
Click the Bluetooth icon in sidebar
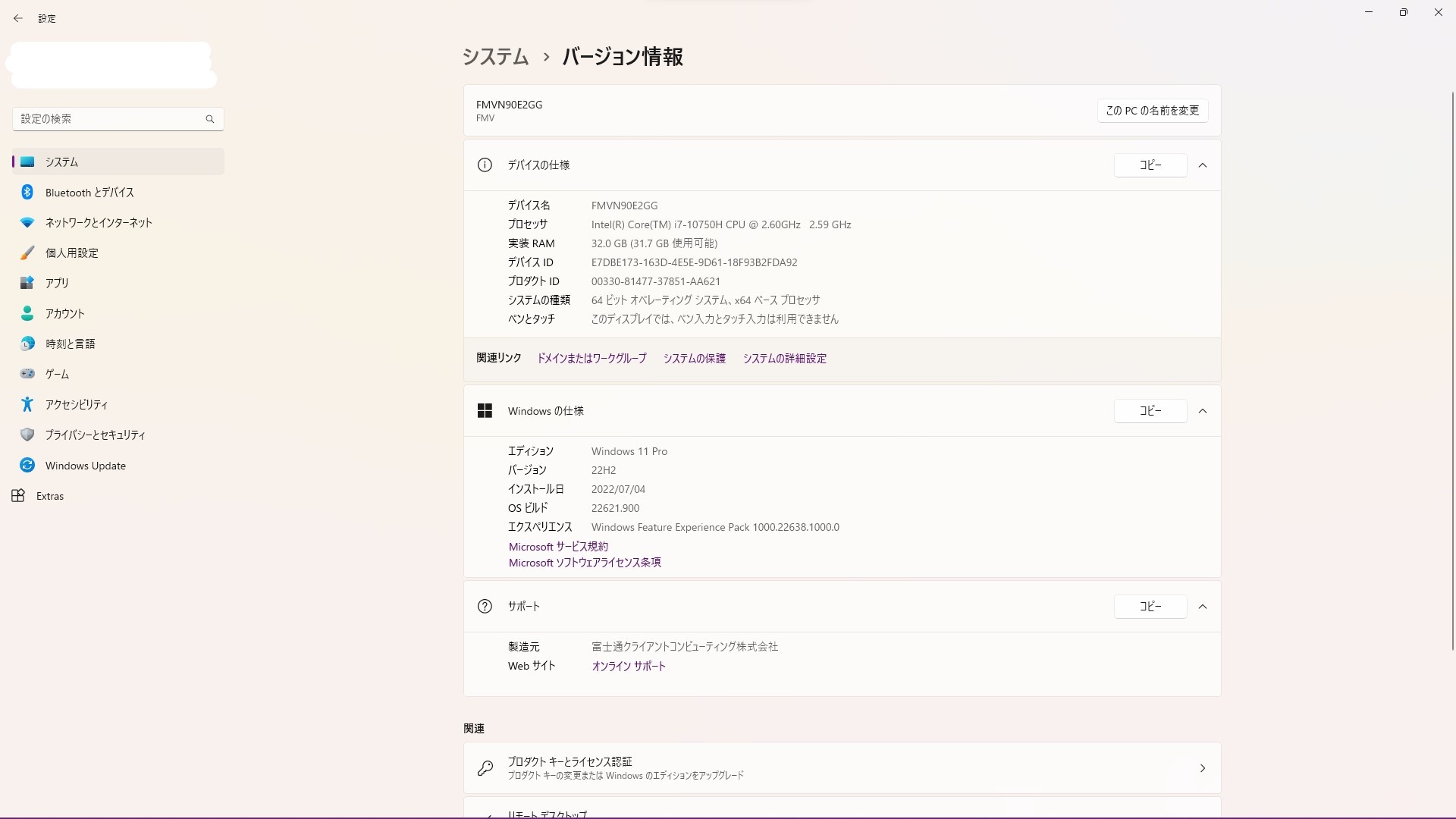click(27, 192)
